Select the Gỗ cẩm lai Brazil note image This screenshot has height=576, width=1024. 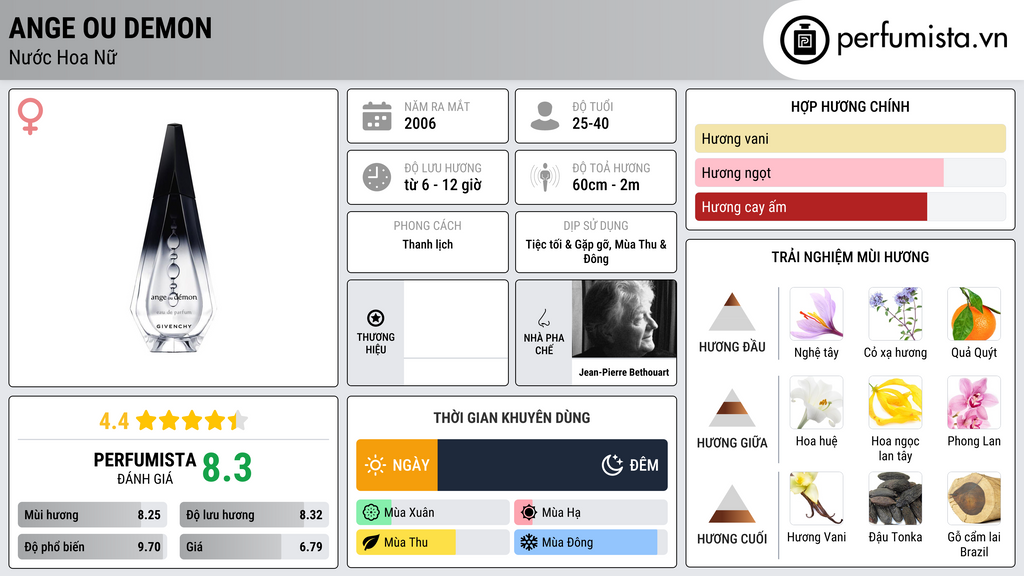pos(974,499)
